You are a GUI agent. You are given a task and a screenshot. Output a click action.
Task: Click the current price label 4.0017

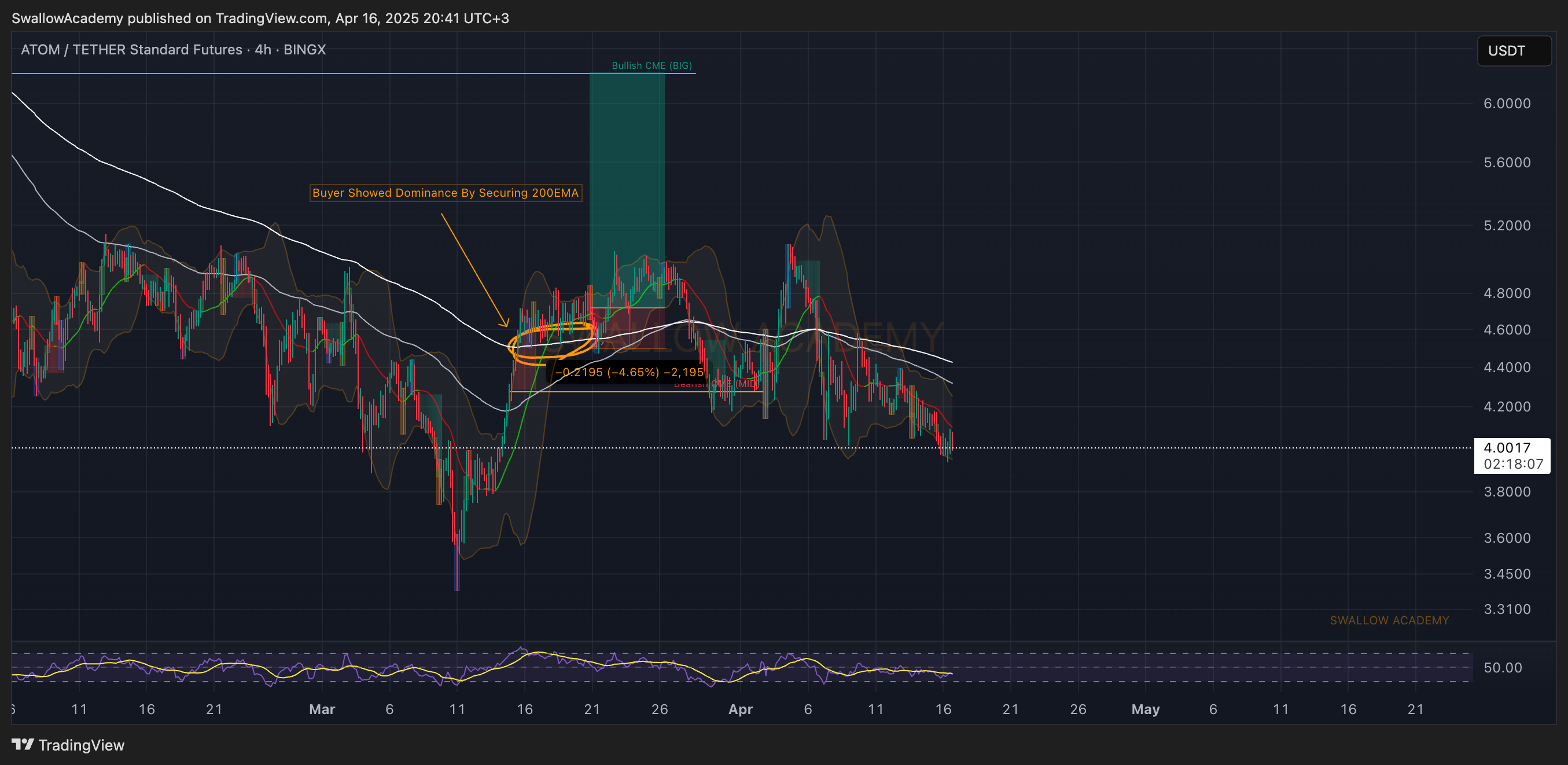pyautogui.click(x=1507, y=448)
